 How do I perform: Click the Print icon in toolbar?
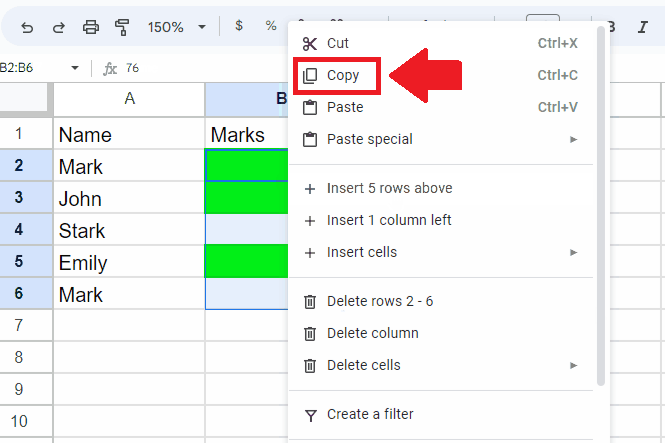[x=91, y=28]
